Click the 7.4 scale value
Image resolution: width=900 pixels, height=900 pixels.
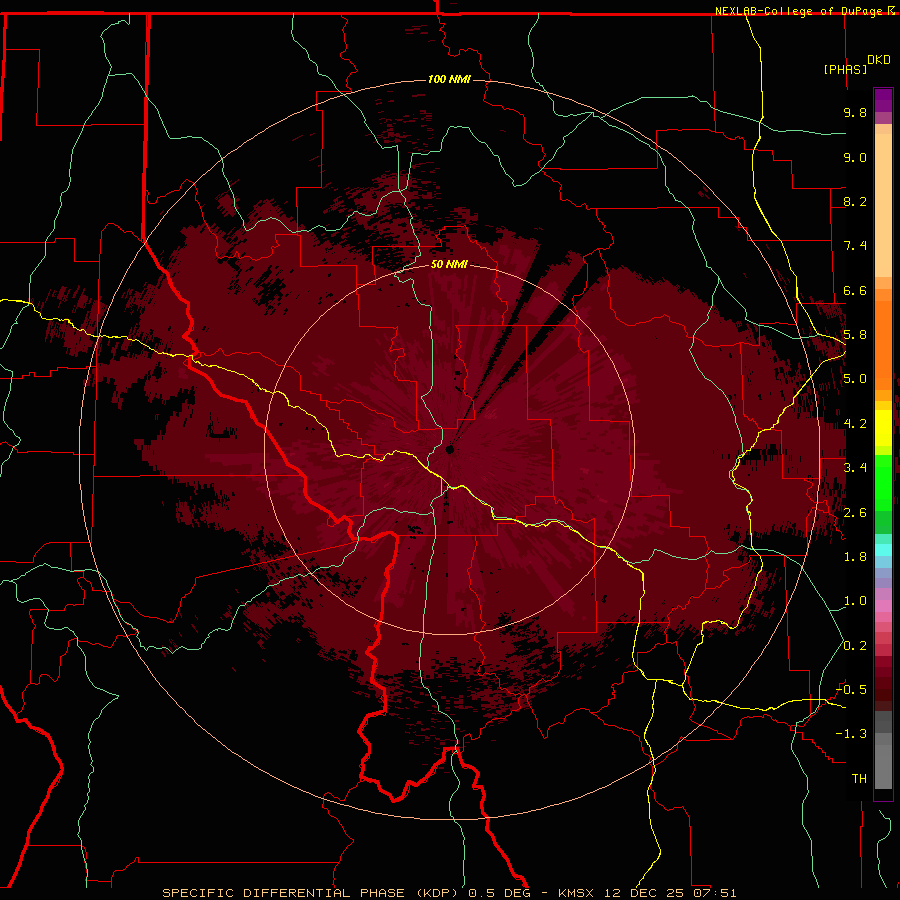coord(855,246)
